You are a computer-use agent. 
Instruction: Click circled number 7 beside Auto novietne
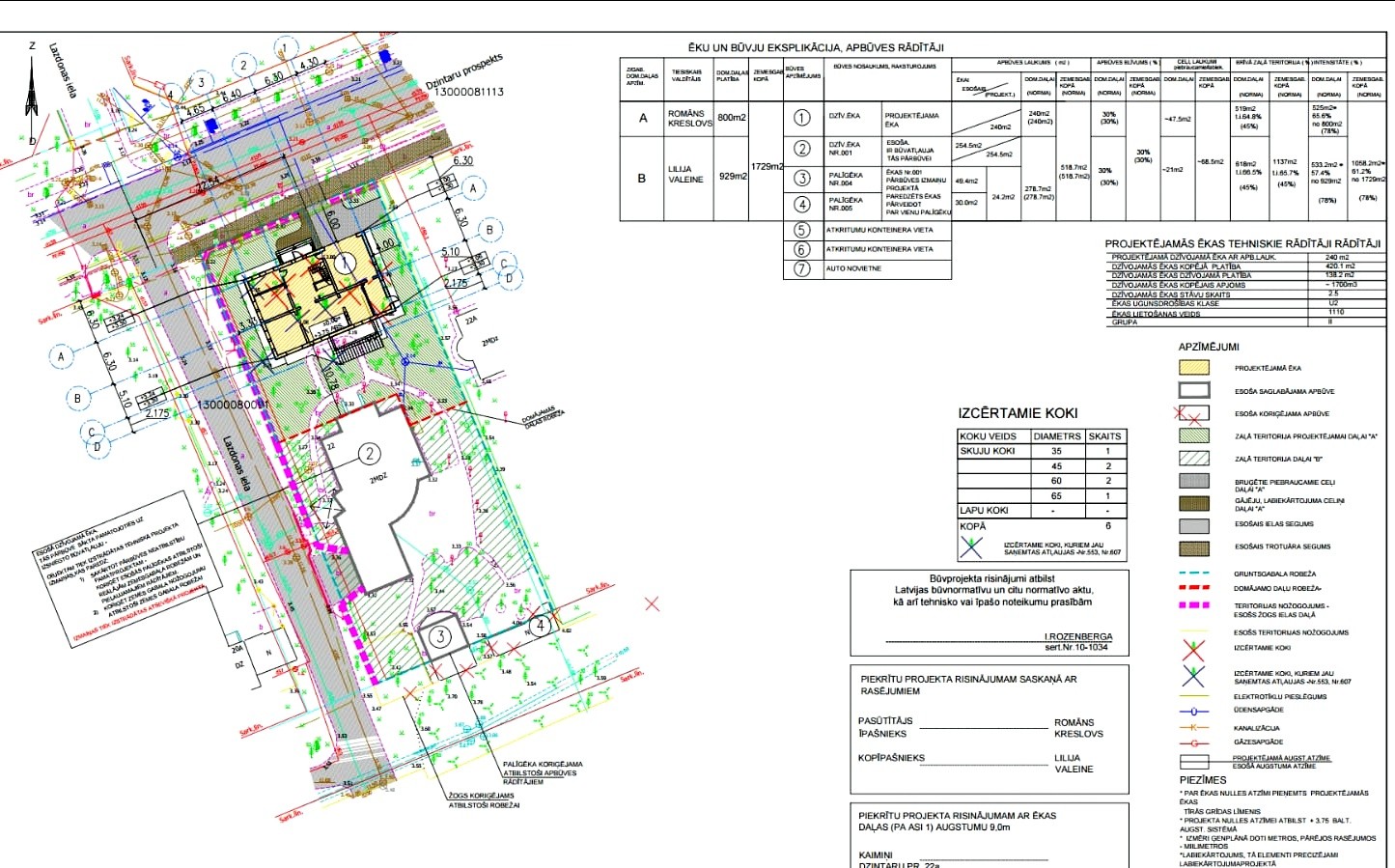pos(802,268)
